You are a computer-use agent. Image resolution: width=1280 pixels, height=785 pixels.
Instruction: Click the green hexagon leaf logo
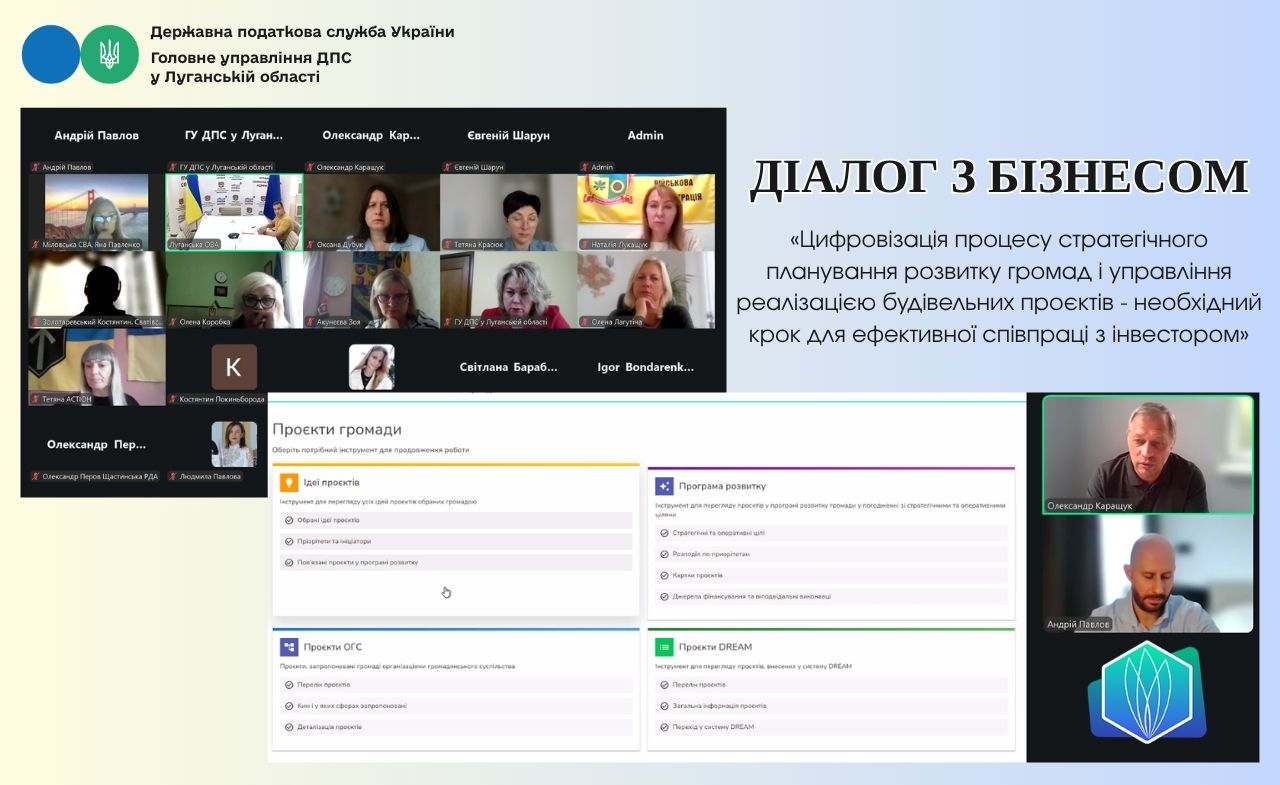(x=1147, y=691)
